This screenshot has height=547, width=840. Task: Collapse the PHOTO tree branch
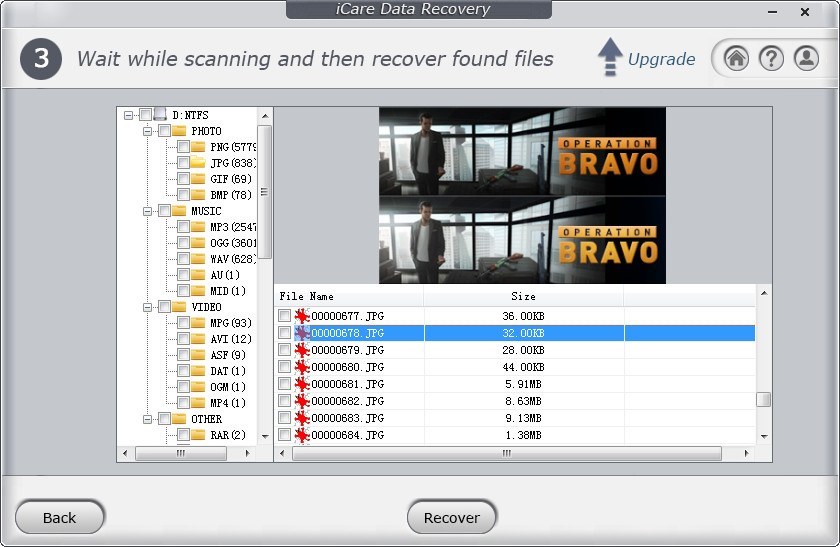pyautogui.click(x=147, y=131)
